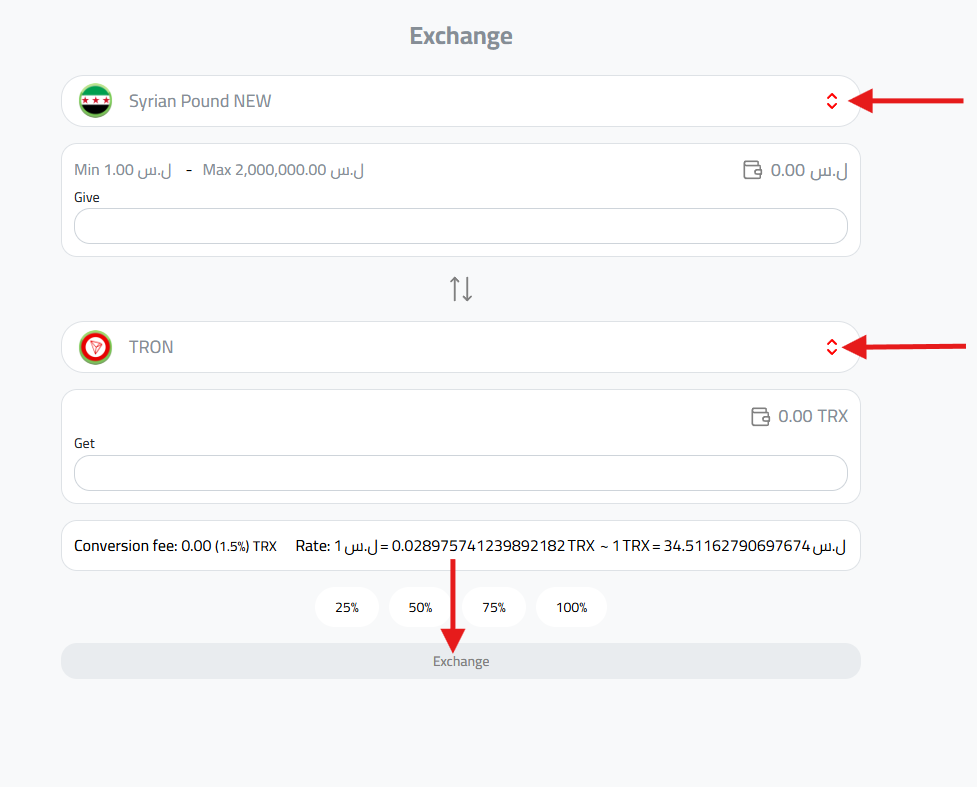Screen dimensions: 977x787
Task: Select the 25% amount option
Action: [x=347, y=607]
